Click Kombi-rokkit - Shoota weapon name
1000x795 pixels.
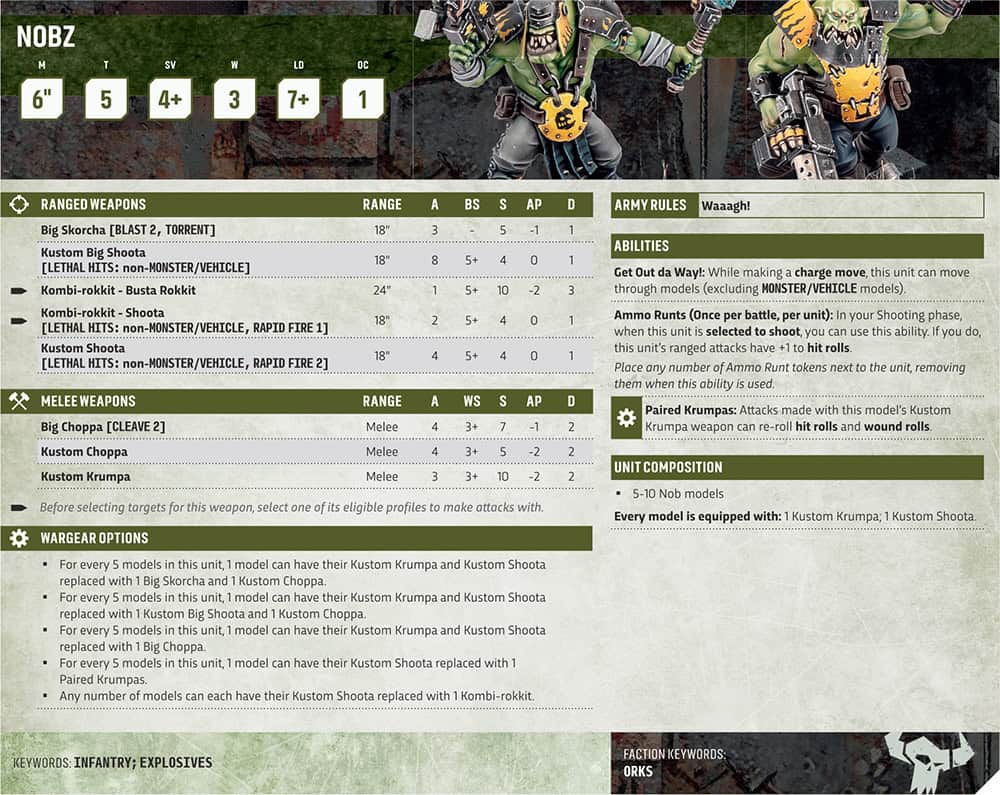click(x=102, y=312)
